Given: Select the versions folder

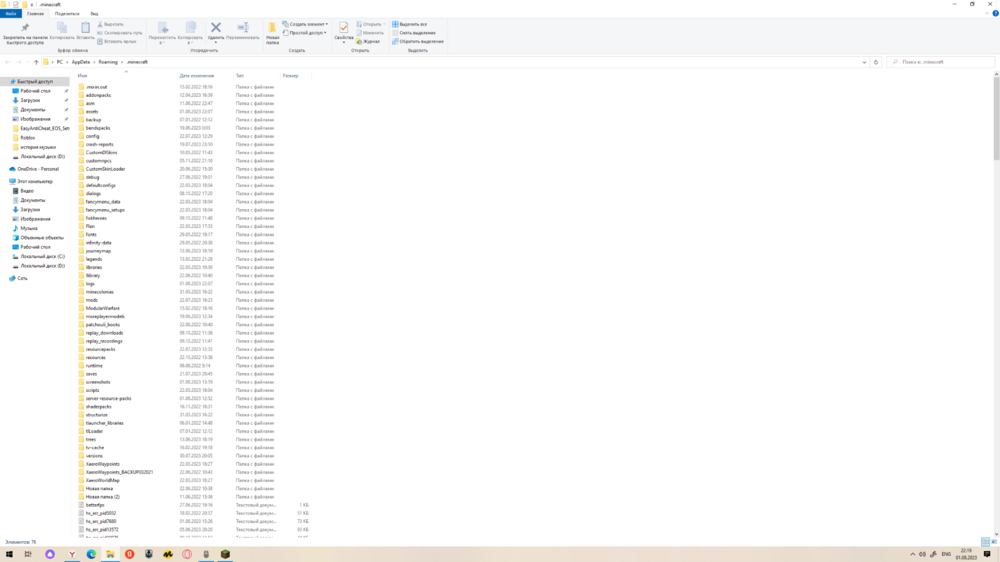Looking at the screenshot, I should 94,455.
